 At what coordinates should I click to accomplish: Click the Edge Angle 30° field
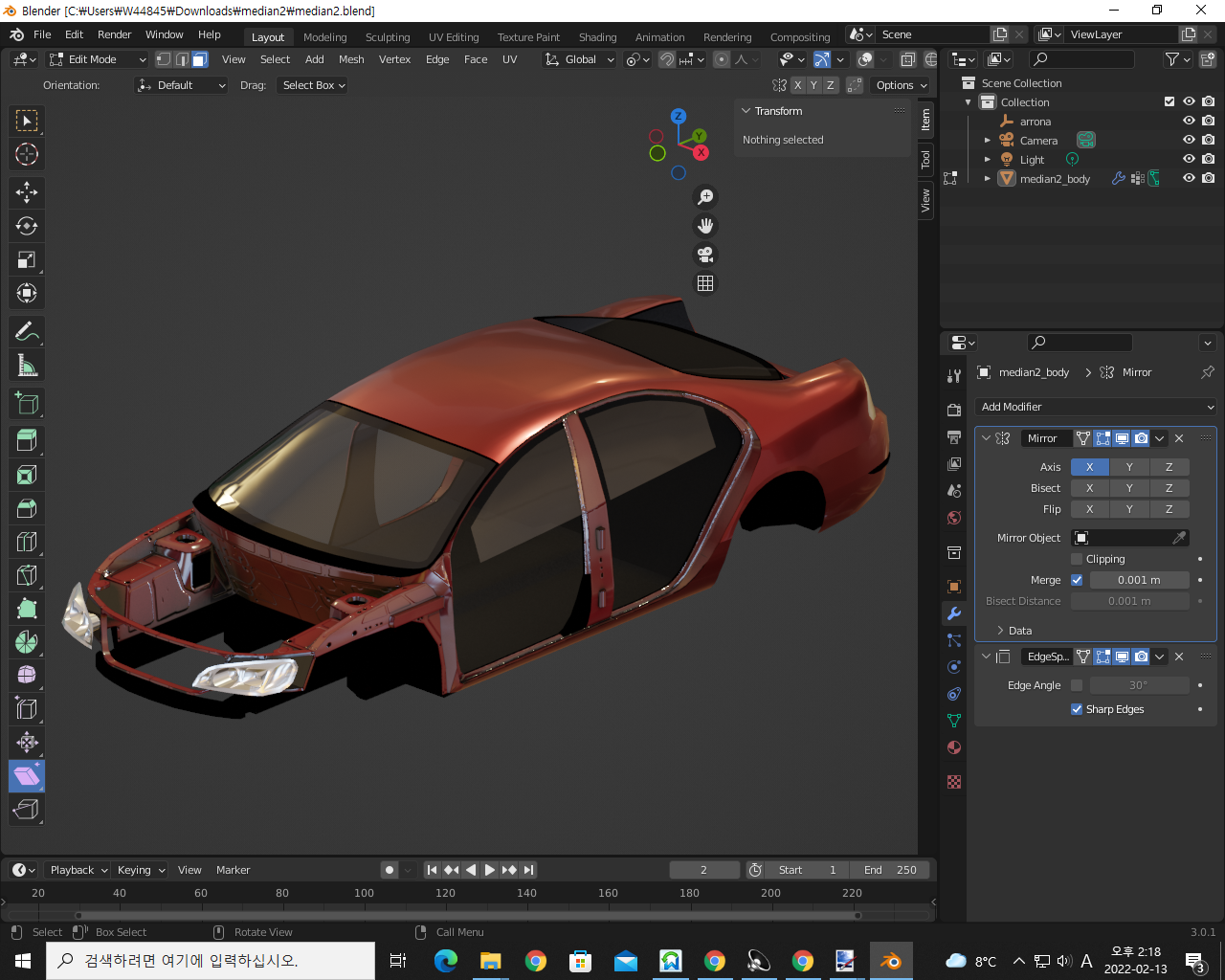pyautogui.click(x=1139, y=685)
